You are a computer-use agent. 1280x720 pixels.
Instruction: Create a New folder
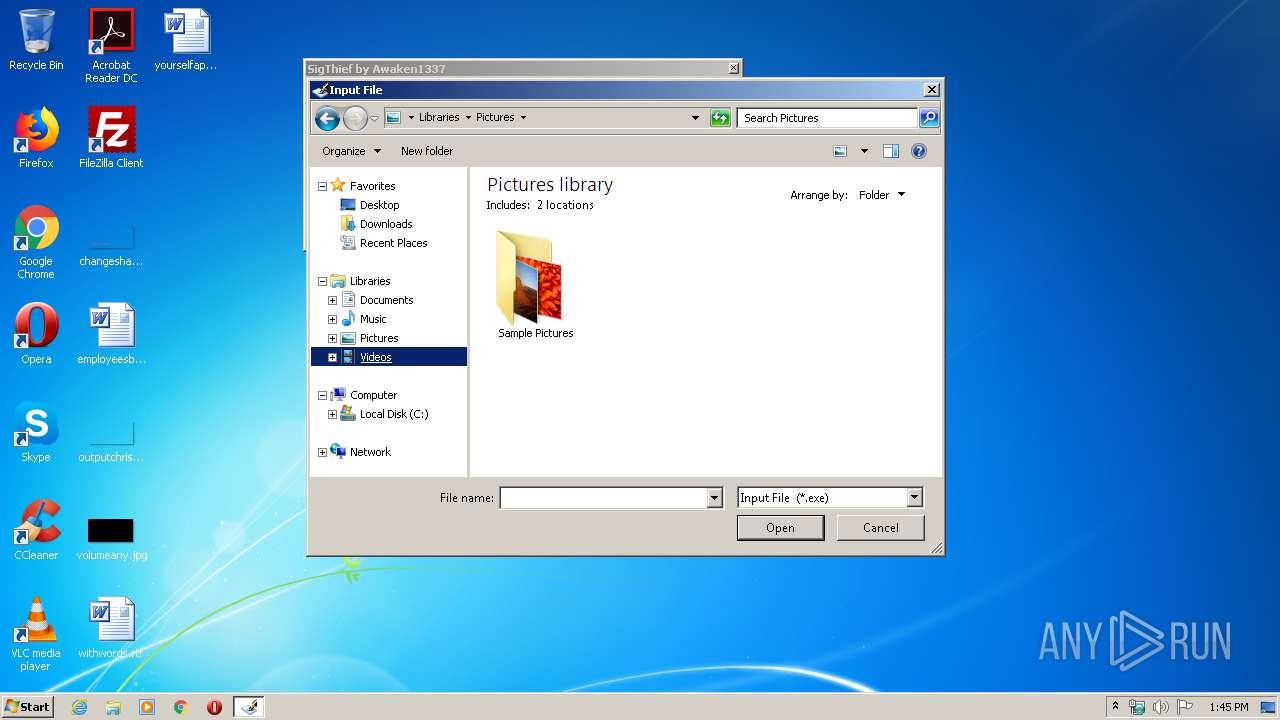[427, 151]
